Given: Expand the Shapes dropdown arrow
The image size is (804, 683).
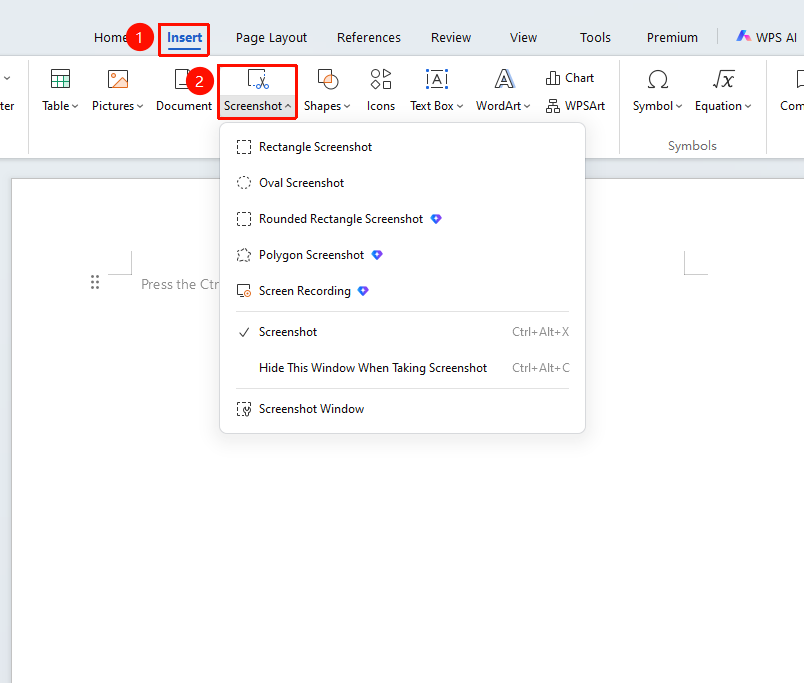Looking at the screenshot, I should [347, 106].
